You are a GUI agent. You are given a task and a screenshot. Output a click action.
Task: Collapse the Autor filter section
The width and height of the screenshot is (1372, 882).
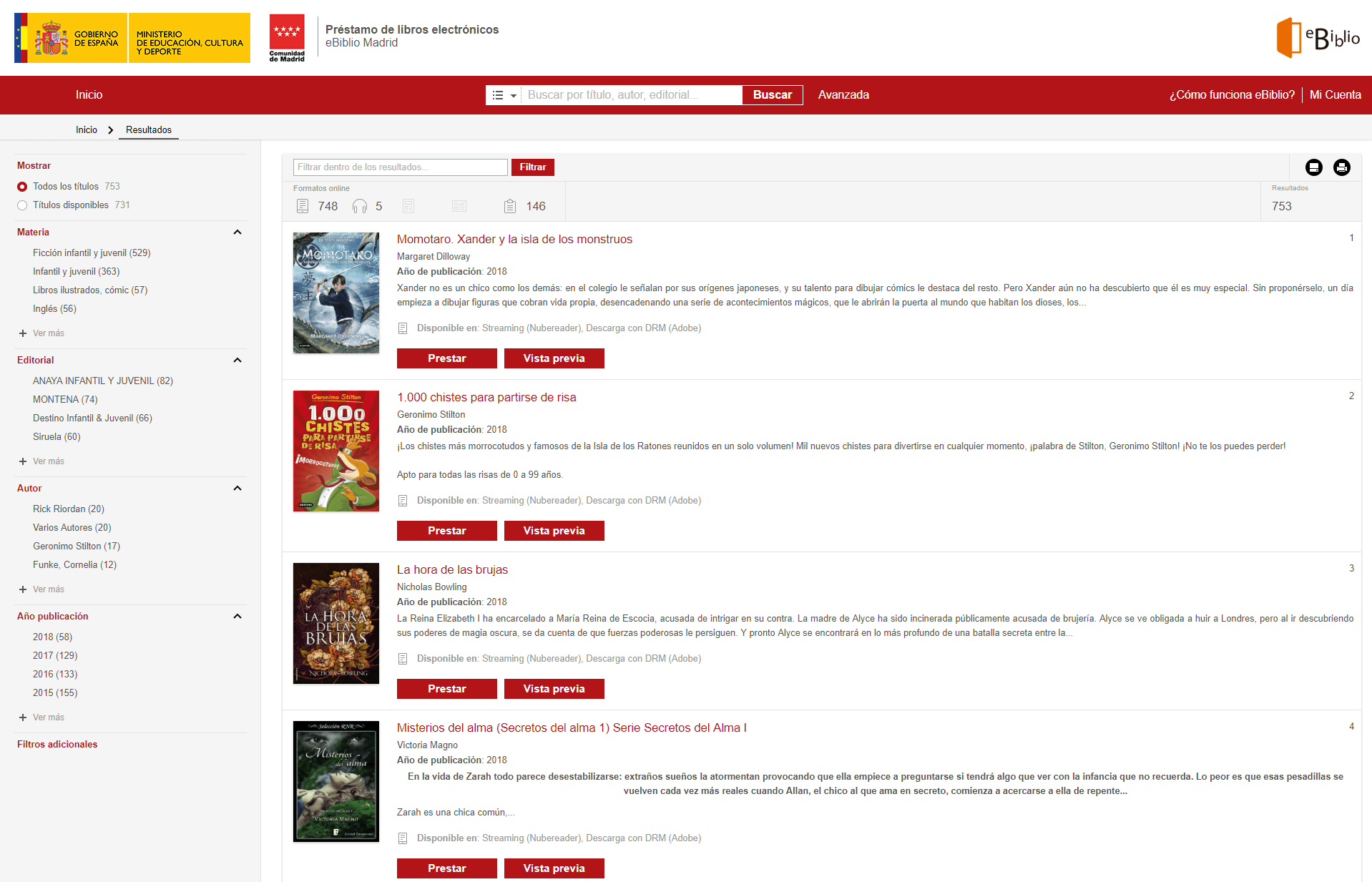237,488
